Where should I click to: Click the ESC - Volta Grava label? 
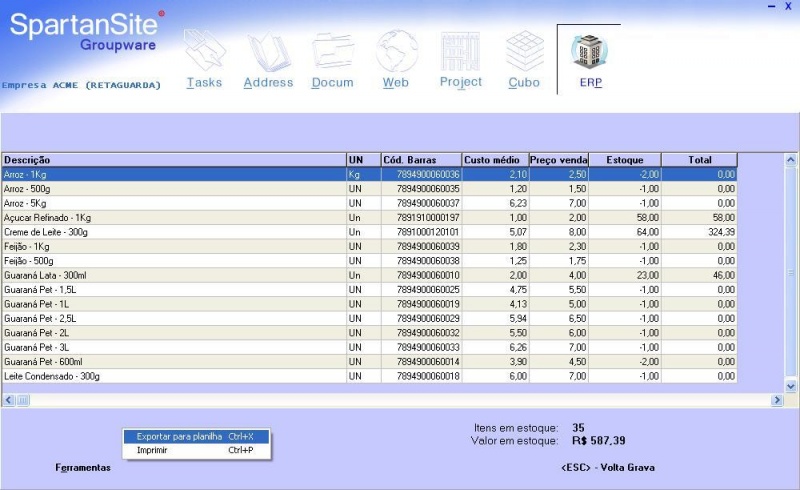pyautogui.click(x=608, y=468)
